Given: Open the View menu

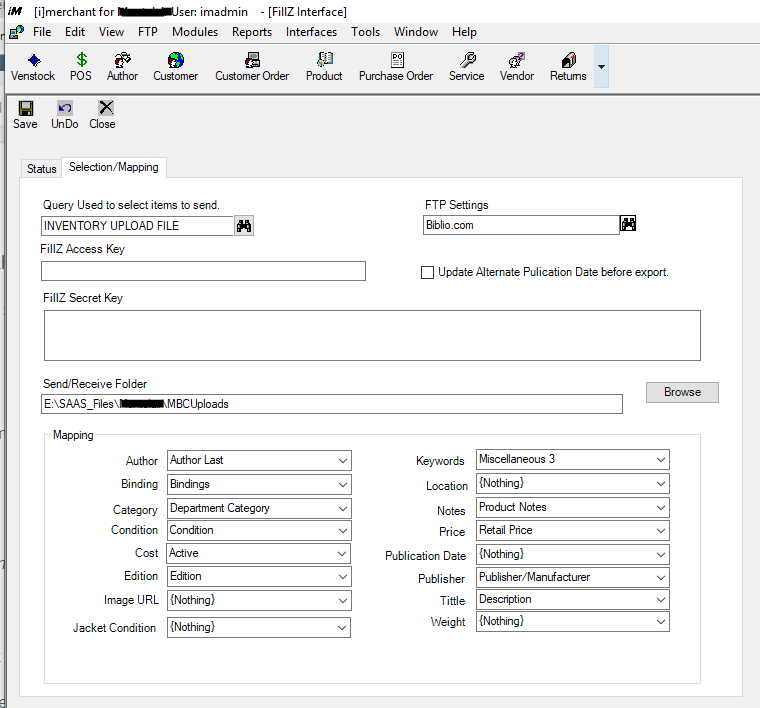Looking at the screenshot, I should pos(111,32).
